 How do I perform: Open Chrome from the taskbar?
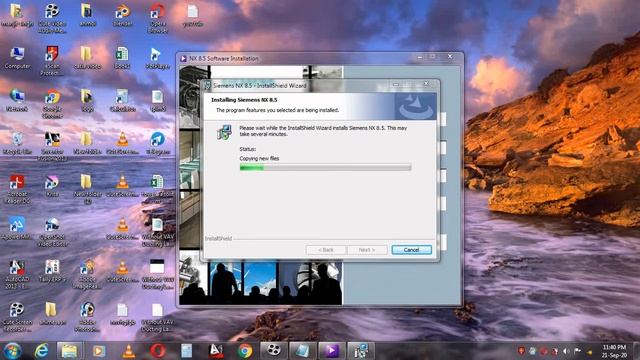tap(245, 351)
